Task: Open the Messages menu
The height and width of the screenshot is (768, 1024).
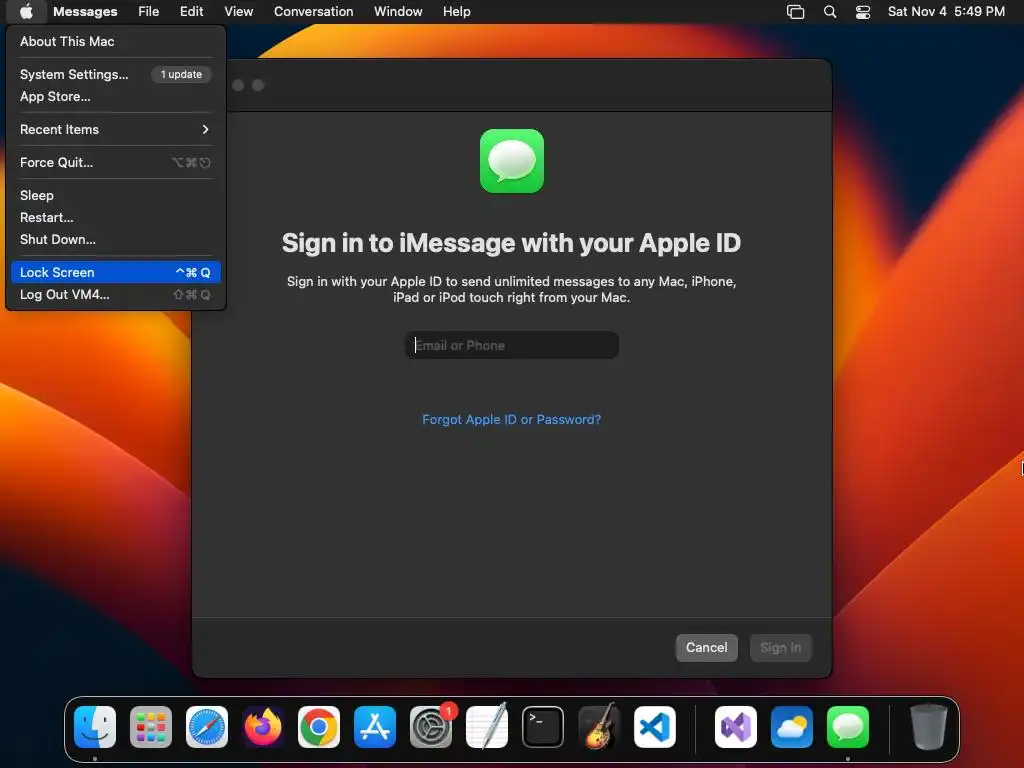Action: click(x=85, y=12)
